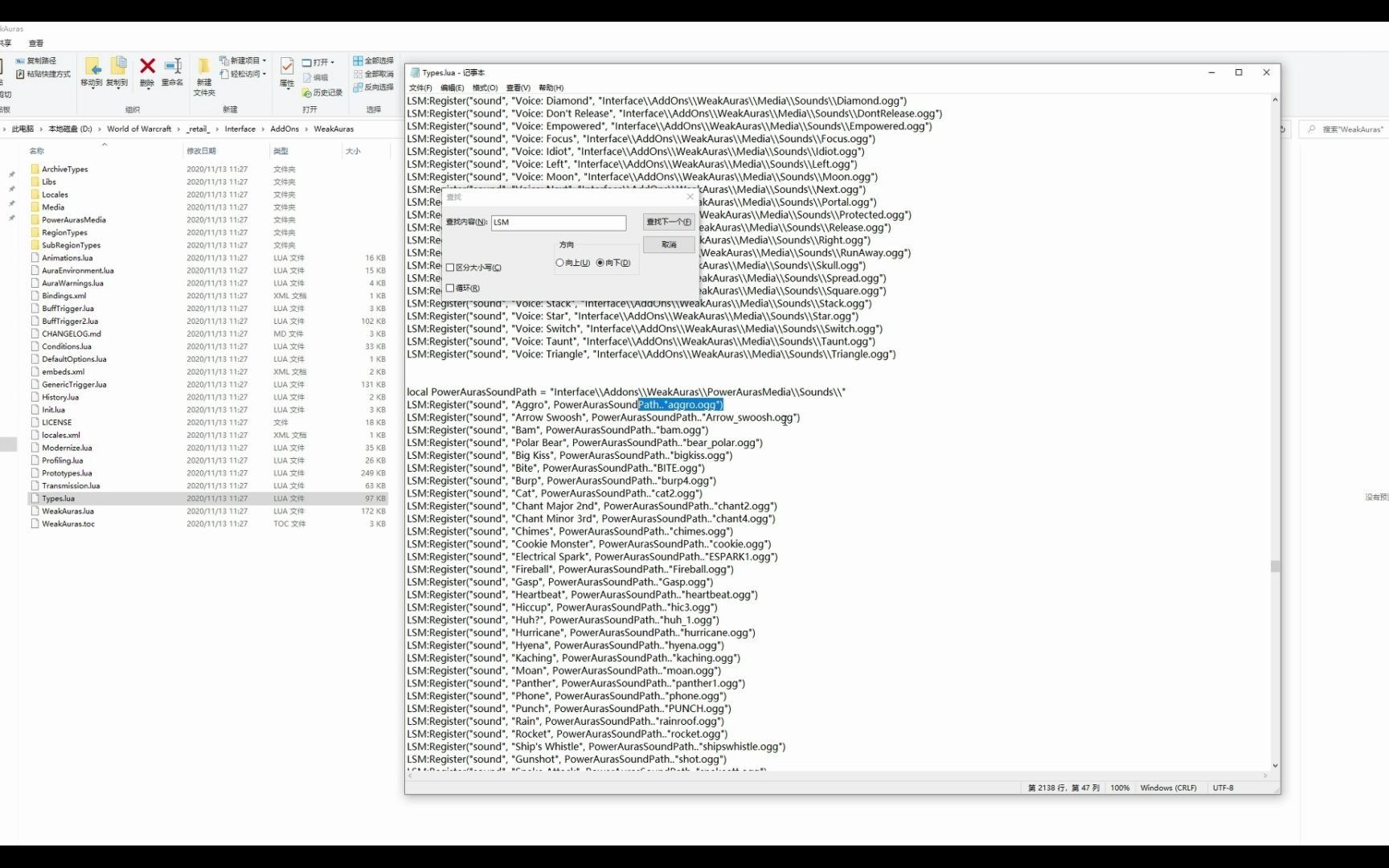Open Notepad View (查看) menu
The height and width of the screenshot is (868, 1389).
(518, 88)
